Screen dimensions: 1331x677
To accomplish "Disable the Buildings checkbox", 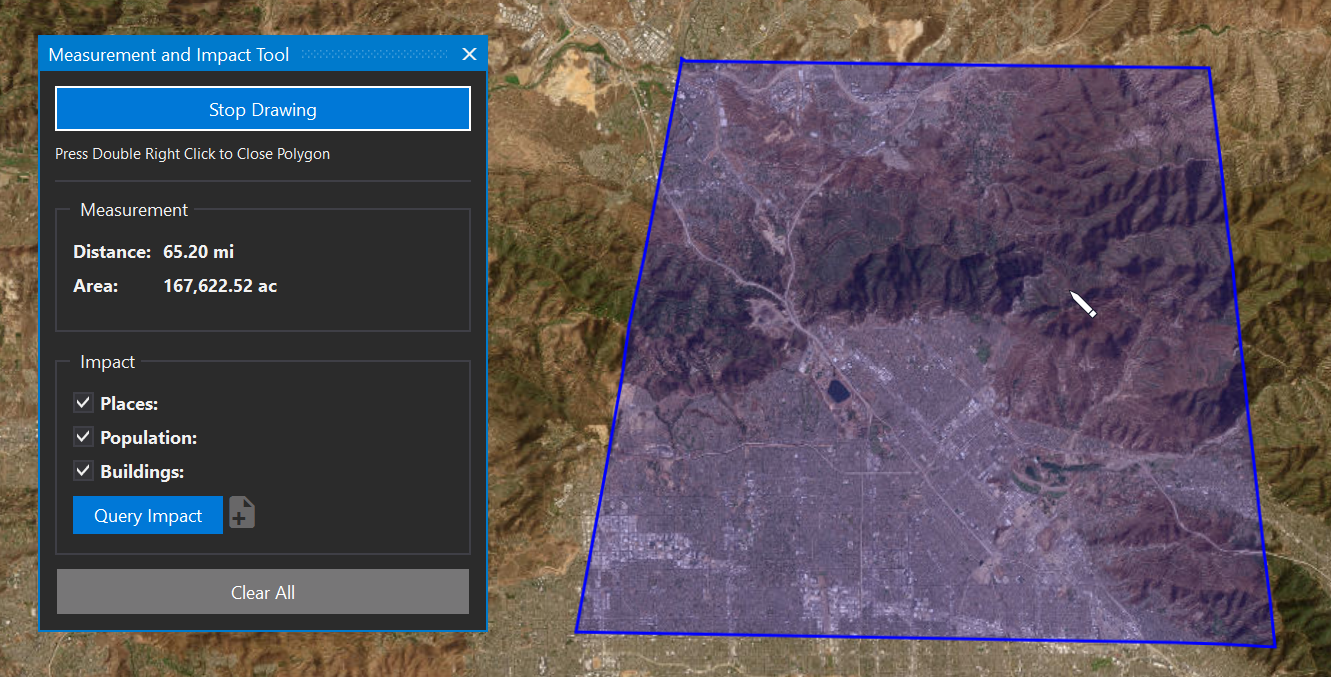I will coord(84,471).
